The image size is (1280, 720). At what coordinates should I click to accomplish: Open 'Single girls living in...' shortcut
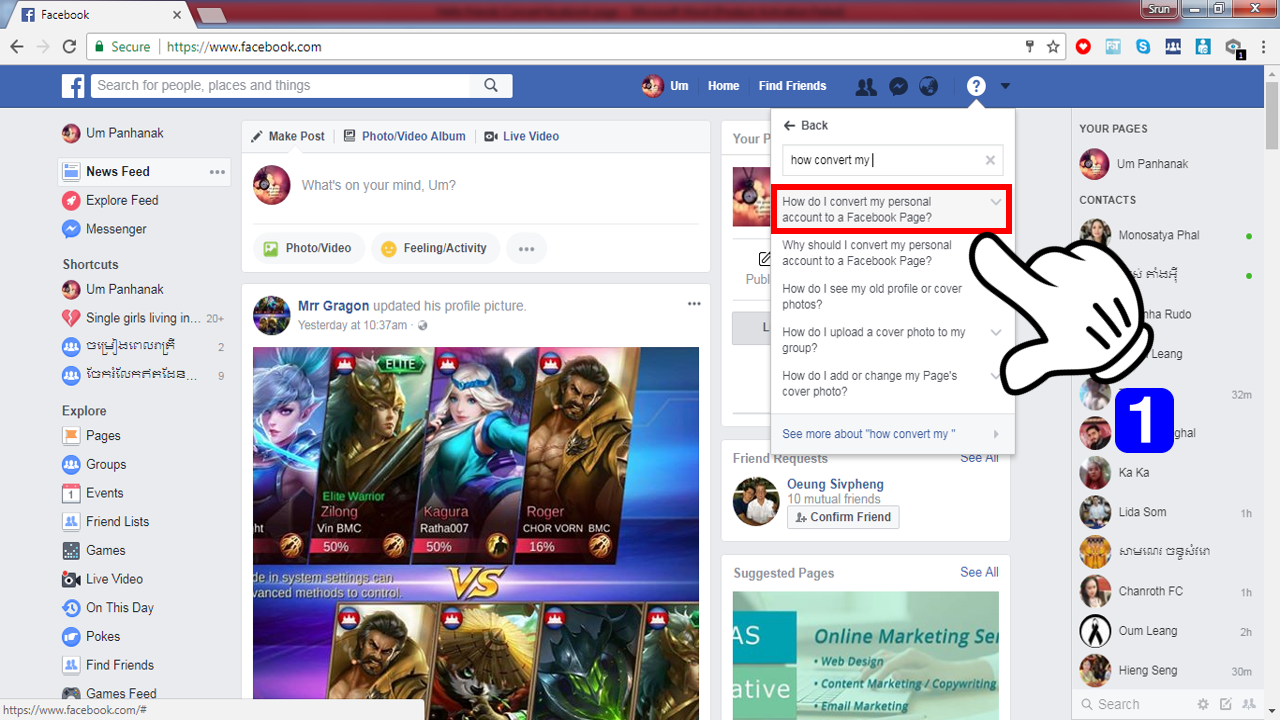point(145,318)
